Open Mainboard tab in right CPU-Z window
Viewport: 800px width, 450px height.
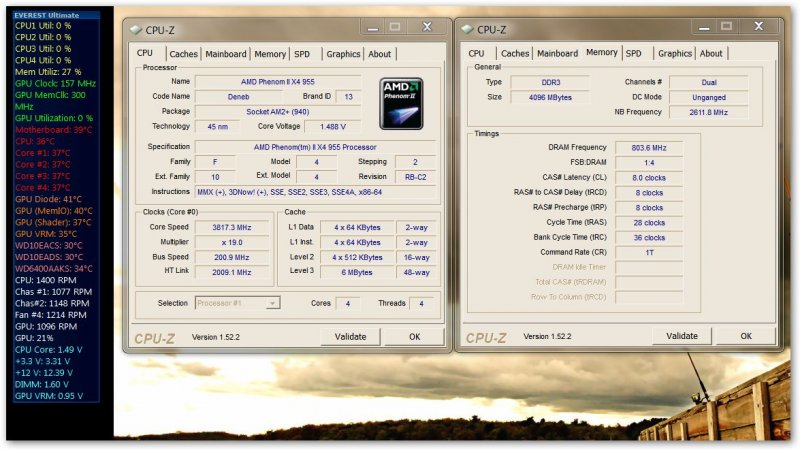[x=557, y=54]
